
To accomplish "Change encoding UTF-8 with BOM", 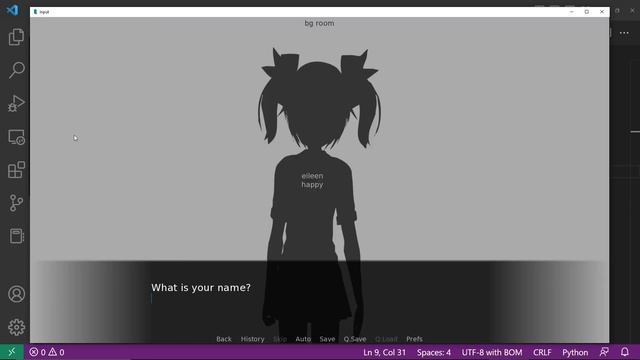I will [491, 352].
